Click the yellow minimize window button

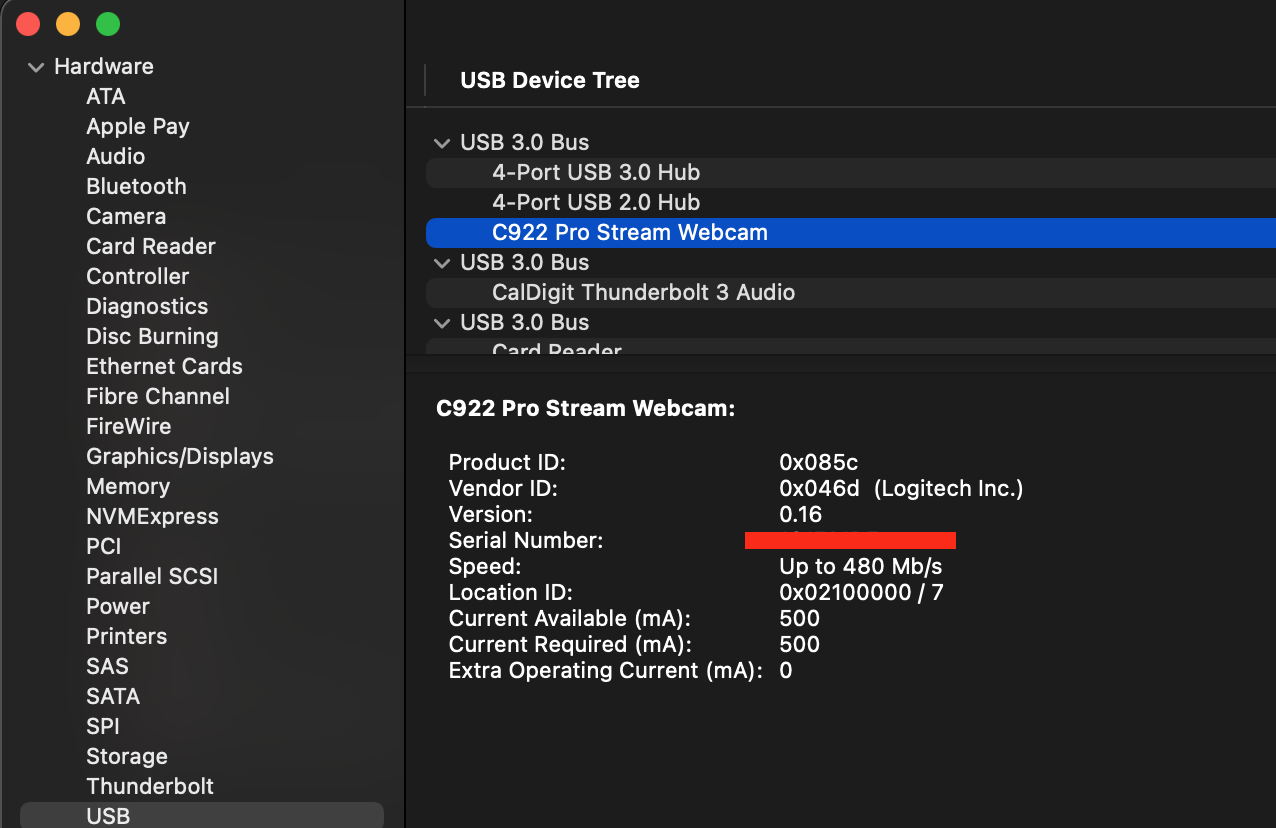68,24
